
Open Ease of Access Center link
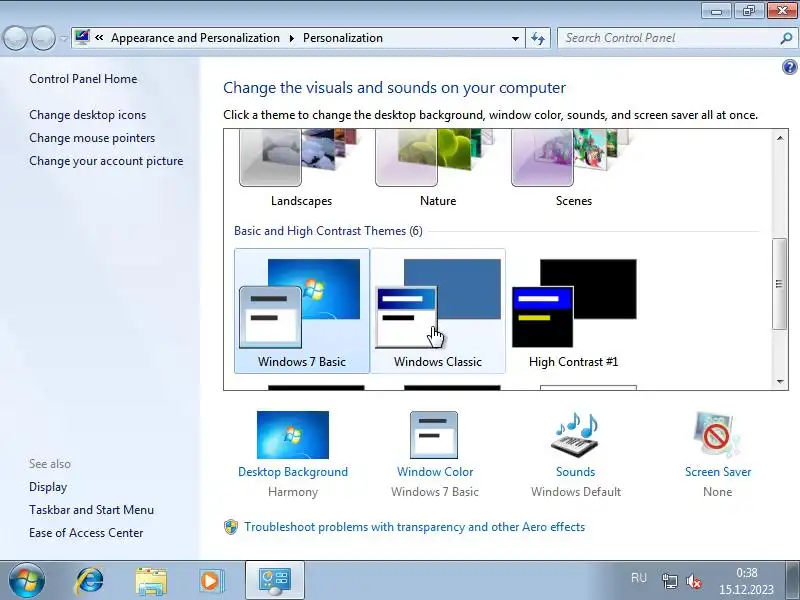pos(86,533)
